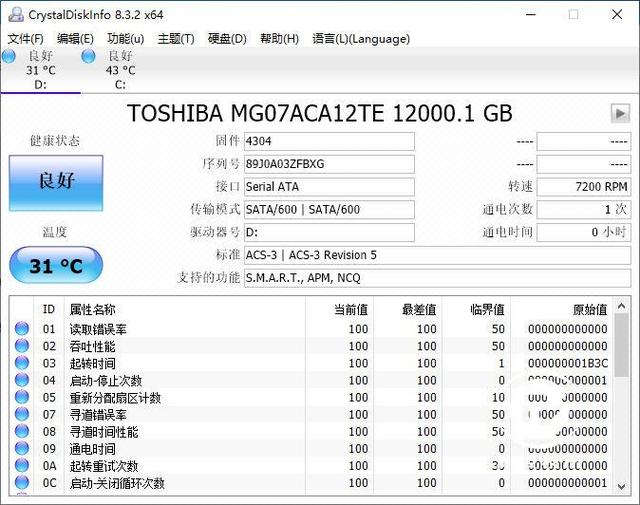Open the 编辑(E) menu

tap(76, 39)
